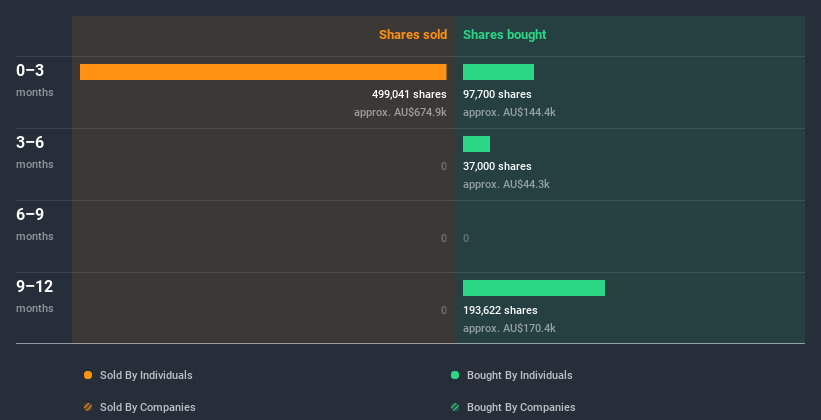Toggle the Sold By Companies legend label

pyautogui.click(x=148, y=407)
